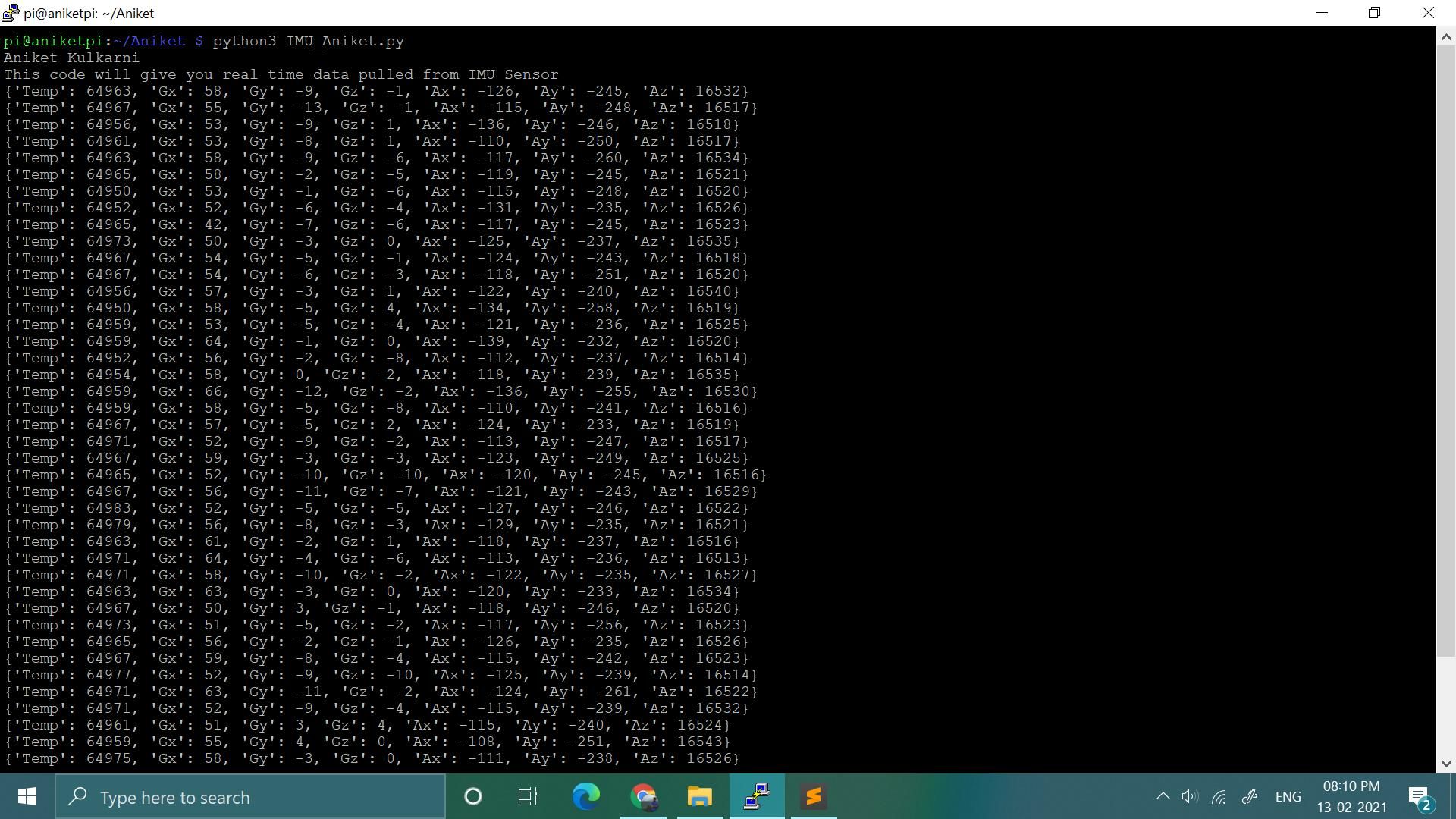Open Wi-Fi network tray icon
1456x819 pixels.
pos(1219,797)
